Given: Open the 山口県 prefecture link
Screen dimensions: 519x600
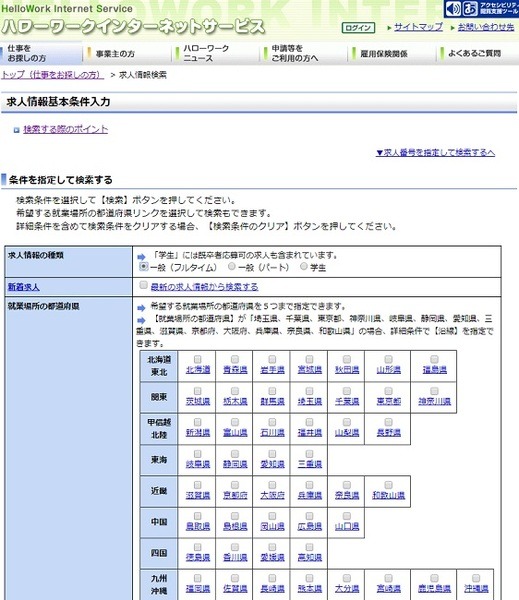Looking at the screenshot, I should point(347,526).
